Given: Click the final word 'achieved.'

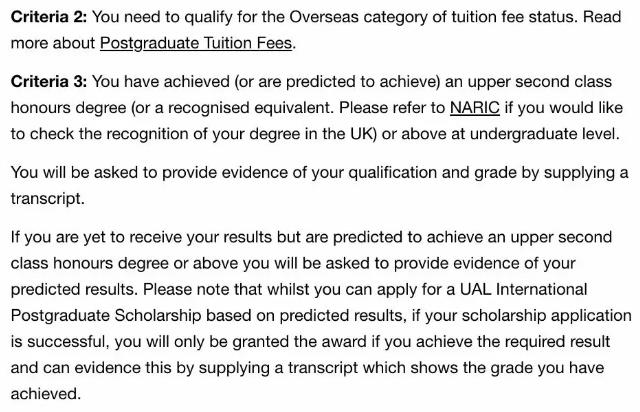Looking at the screenshot, I should (x=46, y=394).
